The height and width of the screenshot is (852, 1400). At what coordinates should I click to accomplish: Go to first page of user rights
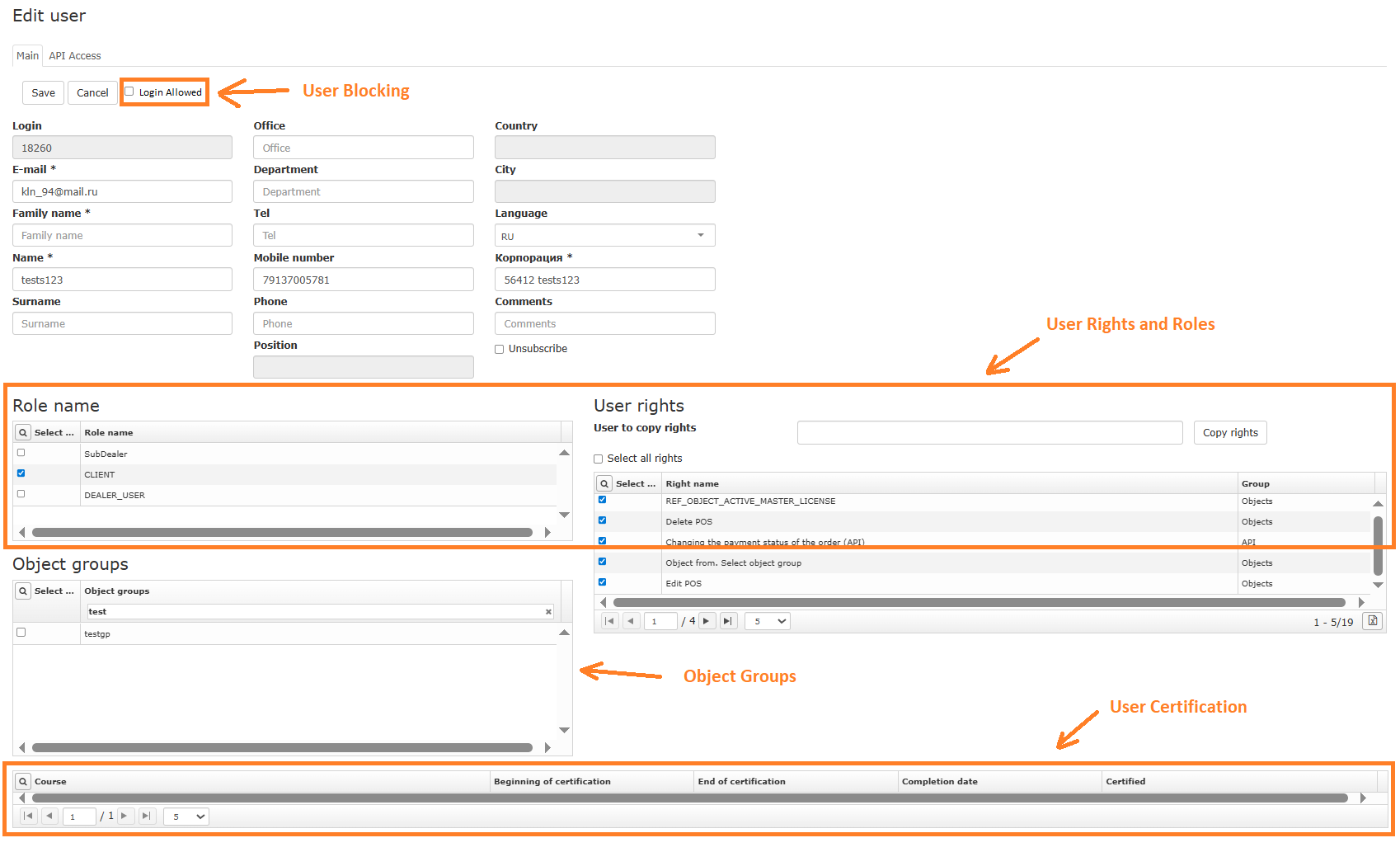point(609,621)
